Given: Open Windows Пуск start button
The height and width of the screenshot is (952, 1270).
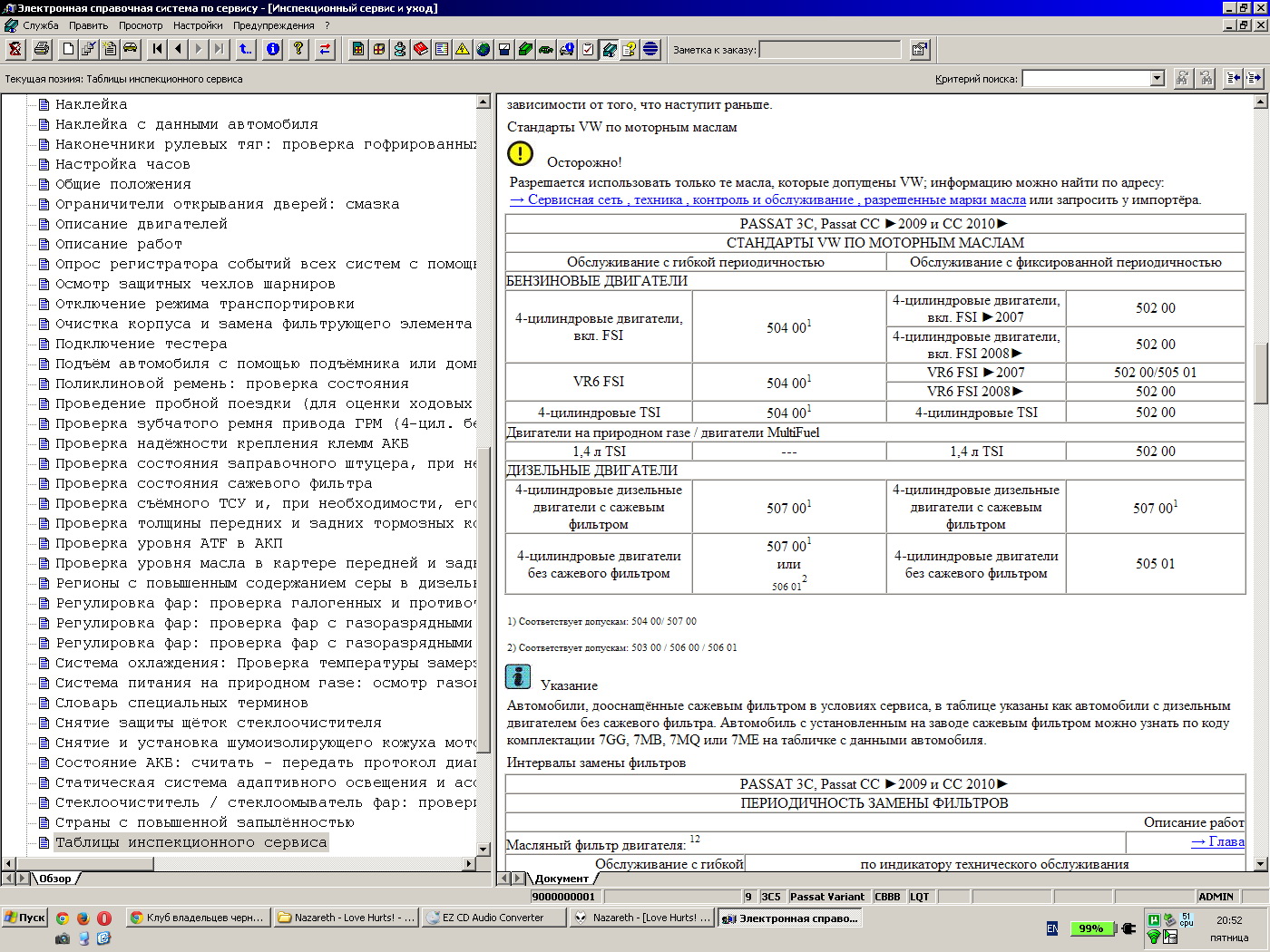Looking at the screenshot, I should point(24,918).
